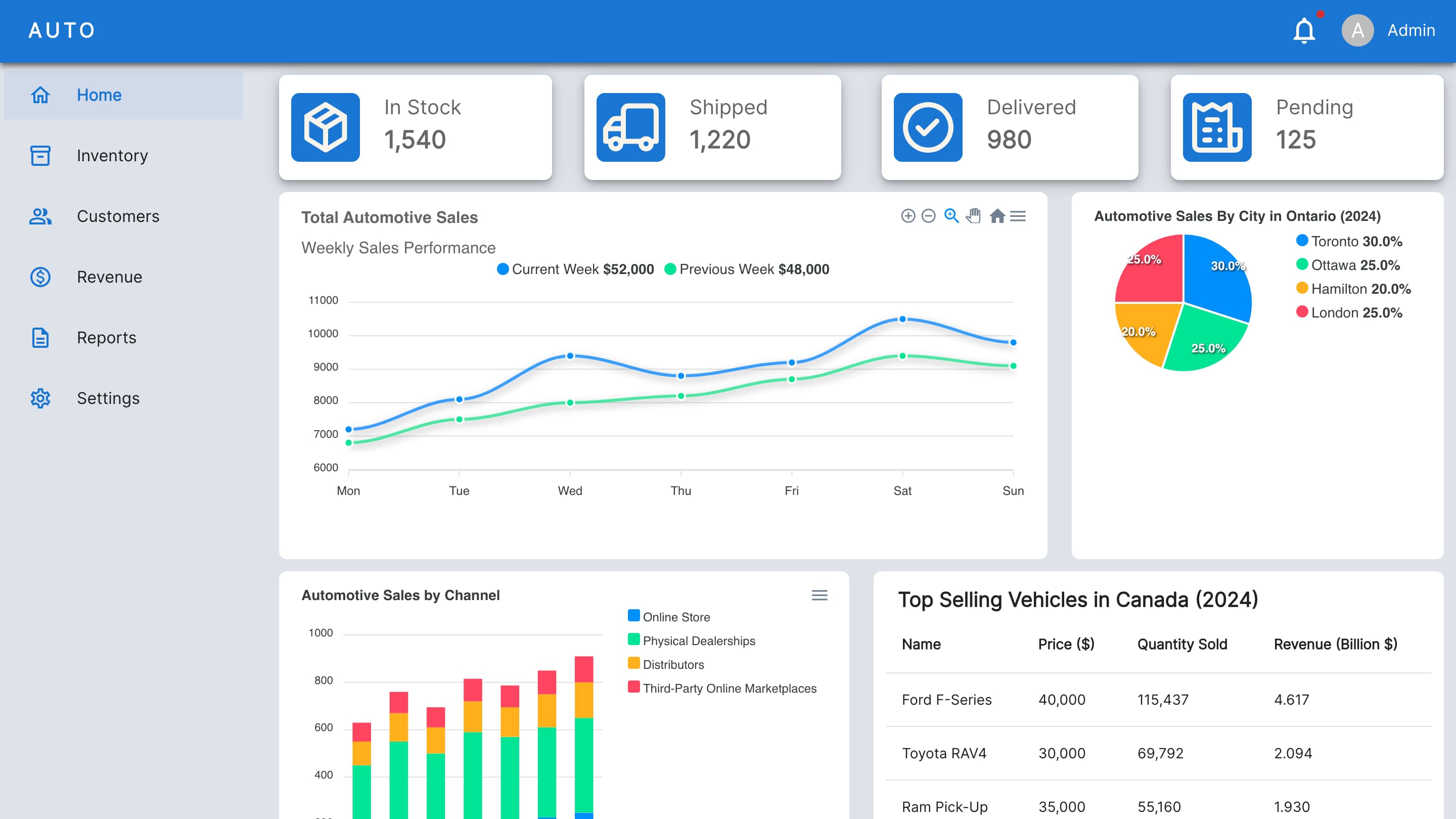This screenshot has height=819, width=1456.
Task: Open the Inventory section
Action: (x=123, y=155)
